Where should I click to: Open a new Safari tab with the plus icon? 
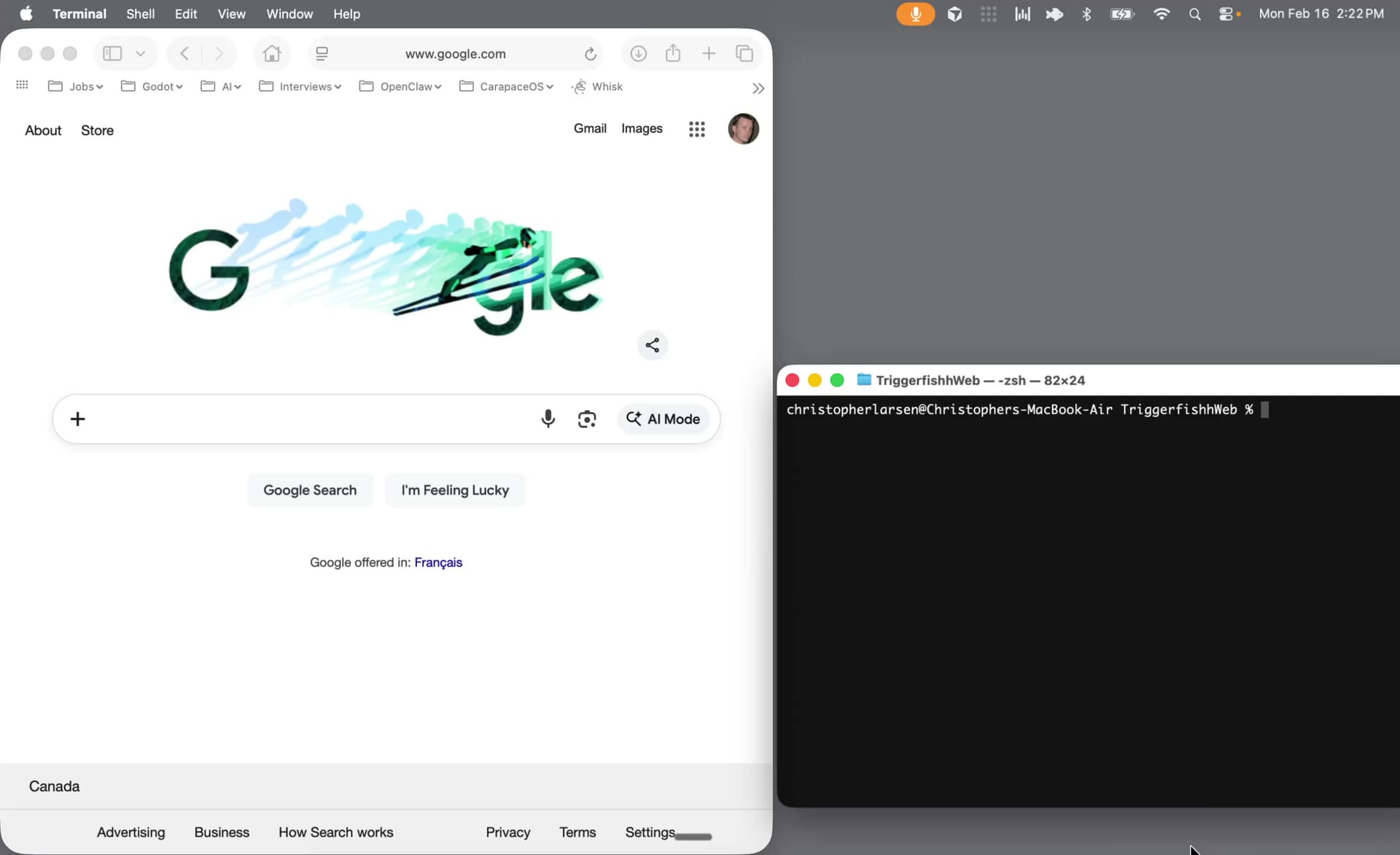709,53
